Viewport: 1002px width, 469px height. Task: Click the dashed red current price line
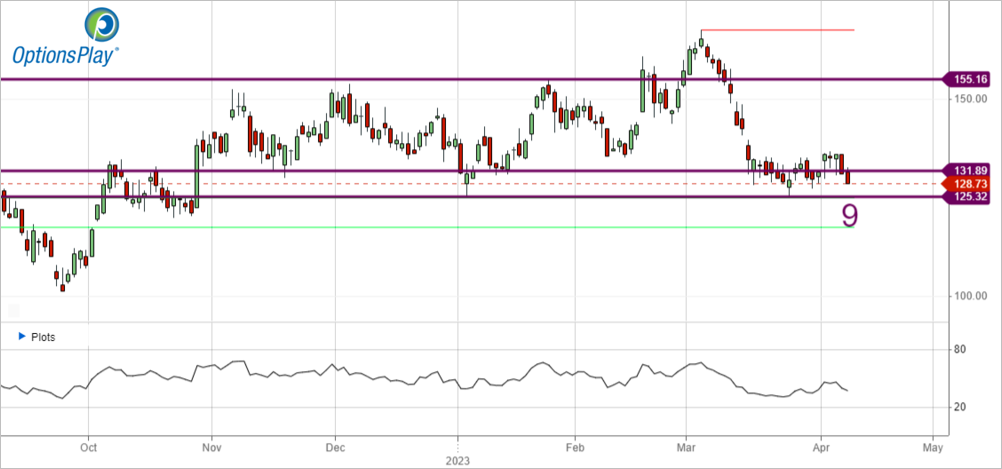[473, 184]
